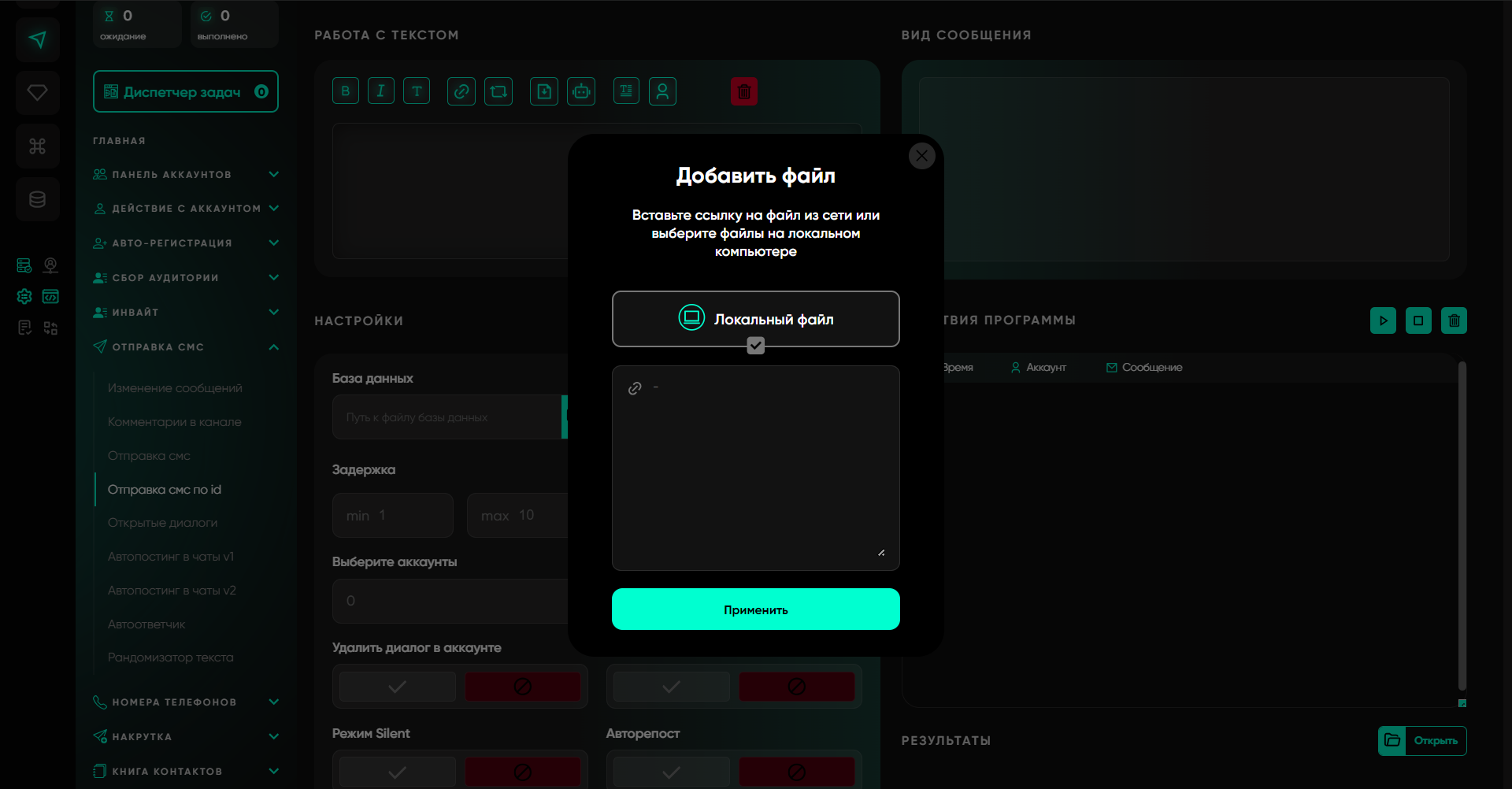The width and height of the screenshot is (1512, 789).
Task: Click the paper plane sidebar icon
Action: click(x=37, y=39)
